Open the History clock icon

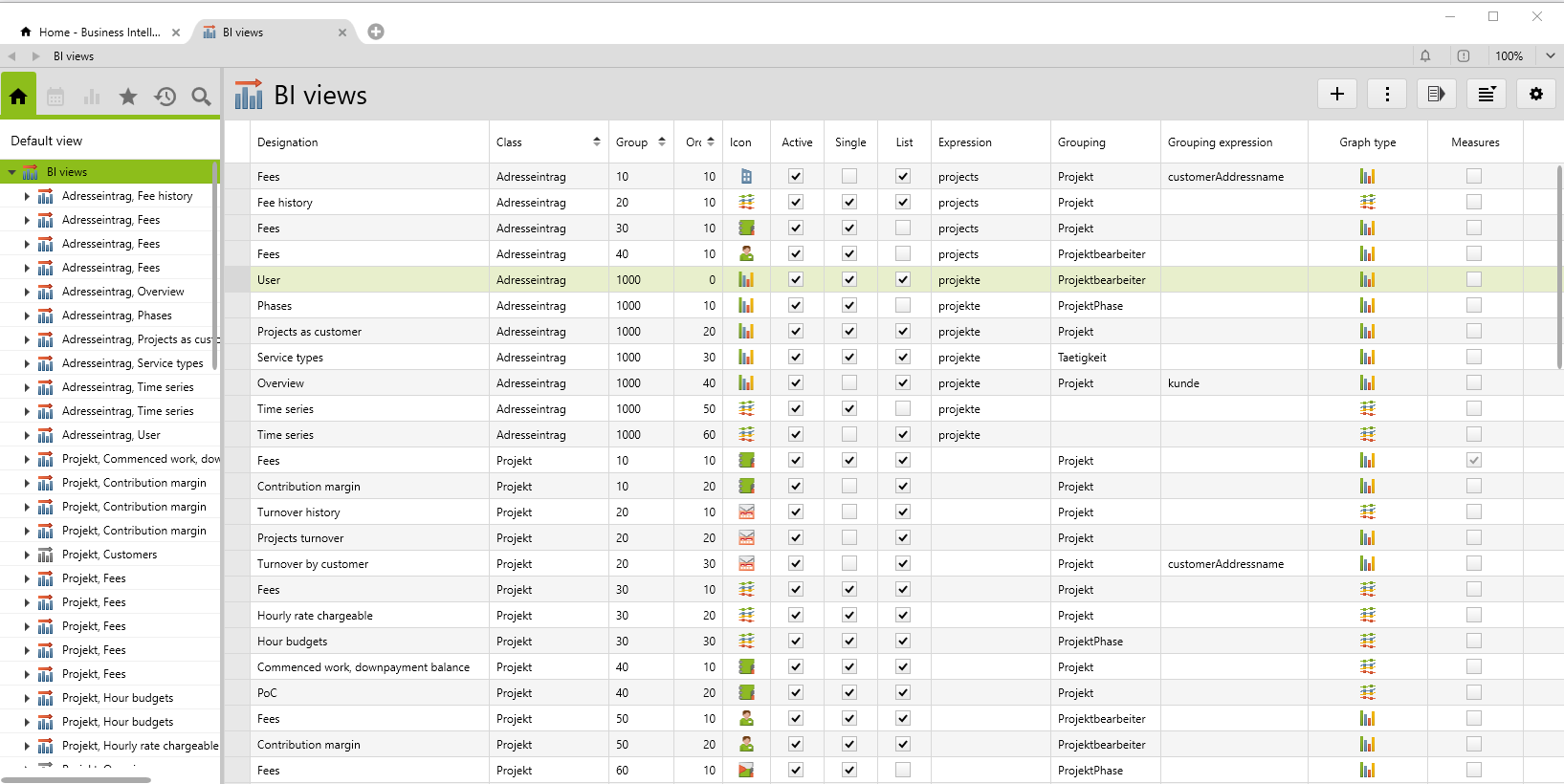coord(165,97)
